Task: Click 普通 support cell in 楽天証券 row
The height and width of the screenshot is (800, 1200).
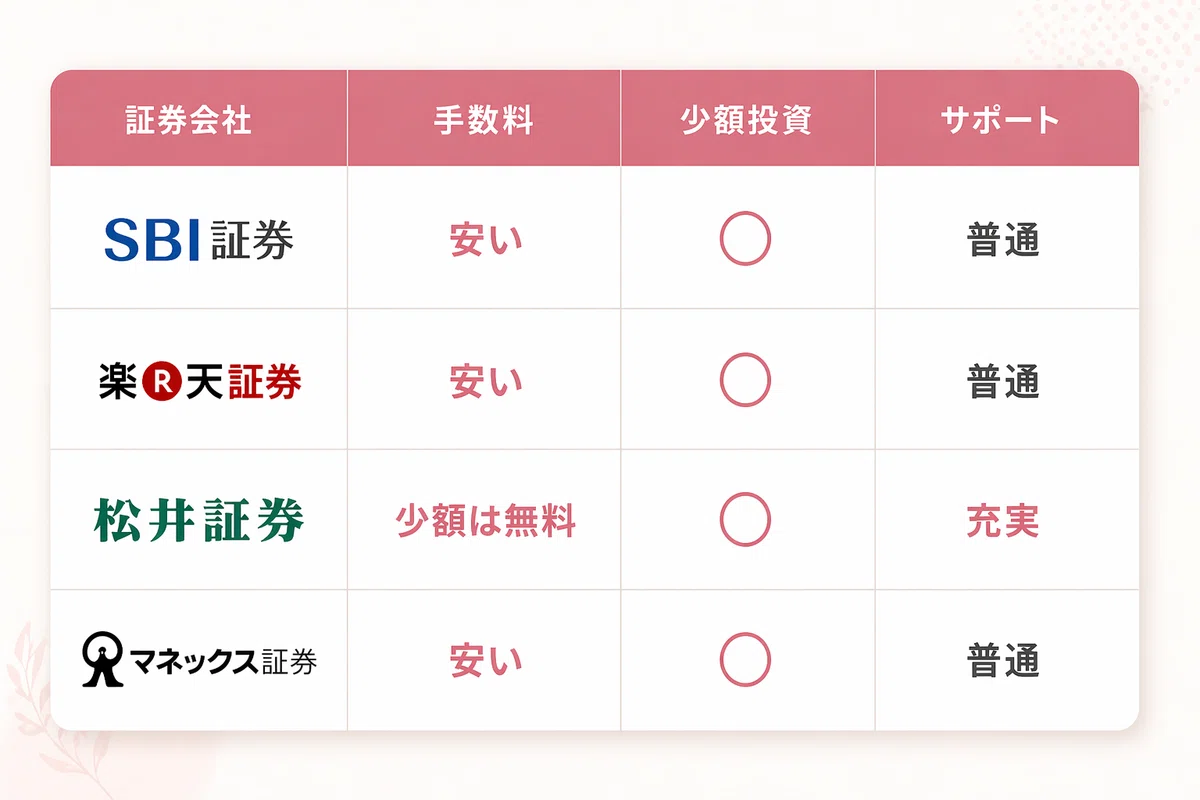Action: point(1003,381)
